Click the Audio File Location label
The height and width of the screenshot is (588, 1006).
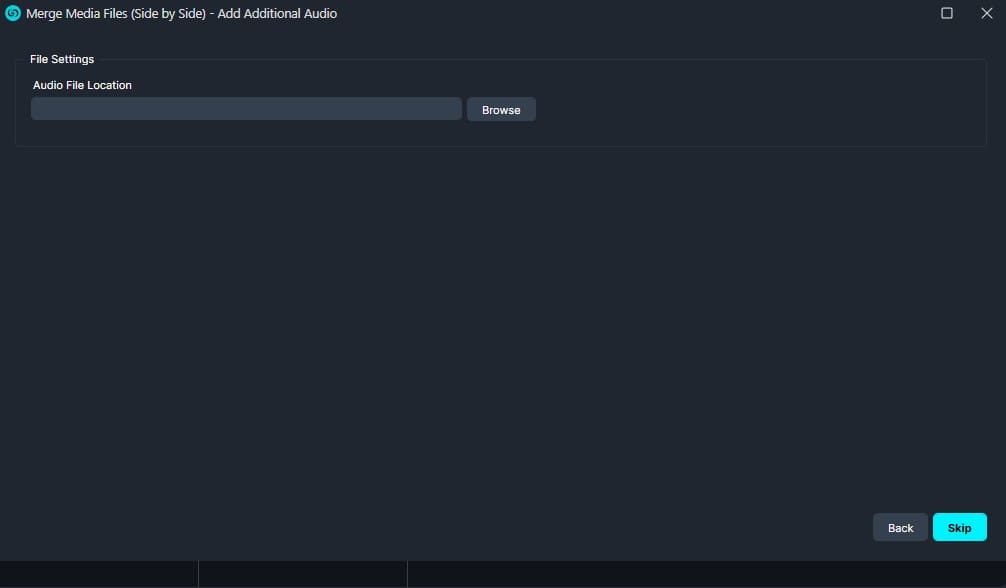(x=82, y=85)
